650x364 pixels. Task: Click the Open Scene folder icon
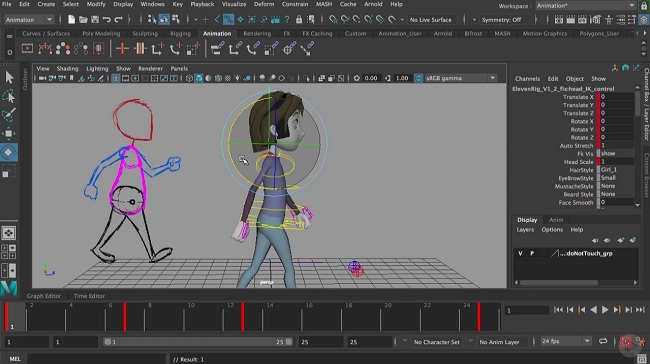point(83,19)
